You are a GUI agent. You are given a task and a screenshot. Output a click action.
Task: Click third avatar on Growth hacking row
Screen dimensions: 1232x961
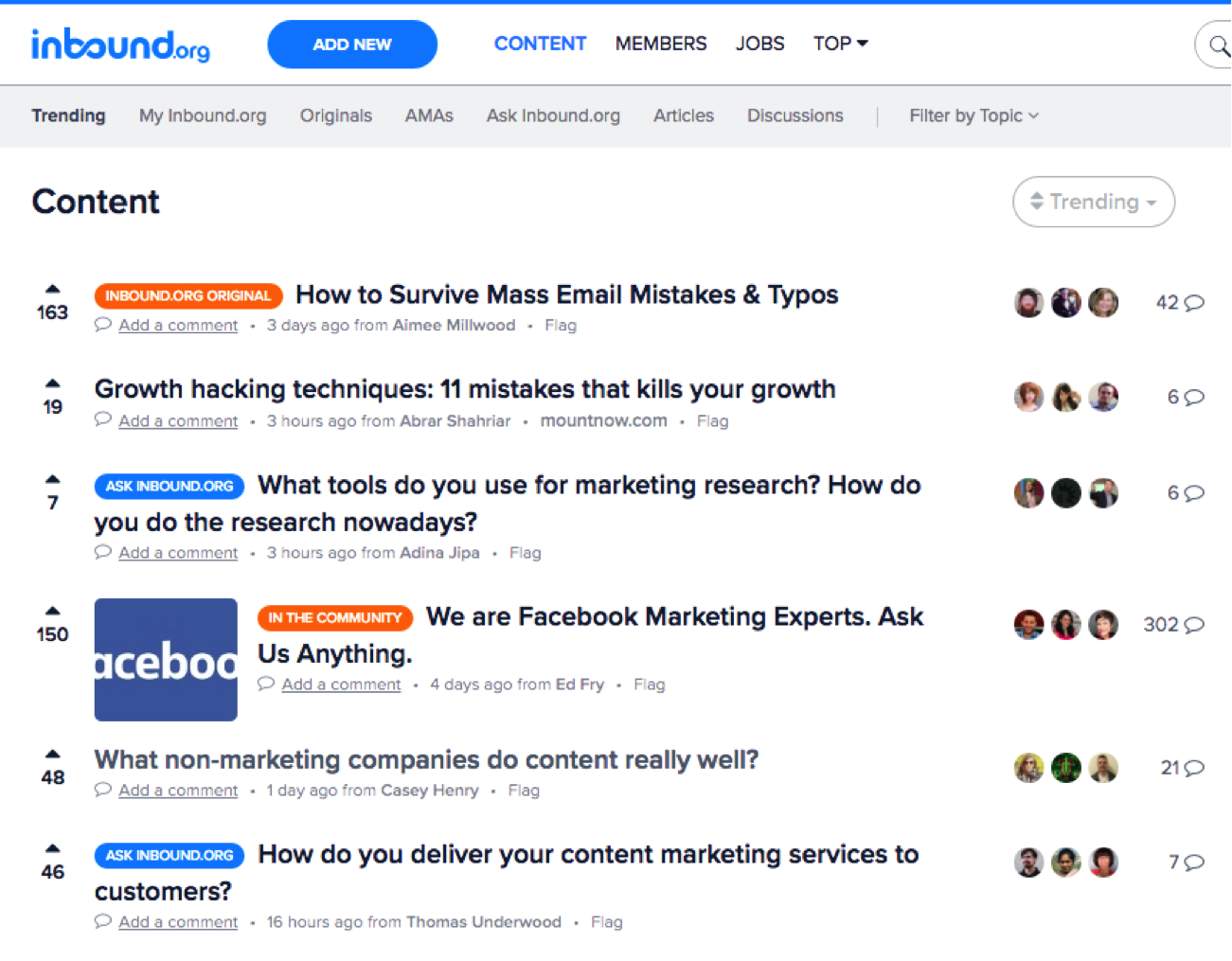tap(1103, 398)
